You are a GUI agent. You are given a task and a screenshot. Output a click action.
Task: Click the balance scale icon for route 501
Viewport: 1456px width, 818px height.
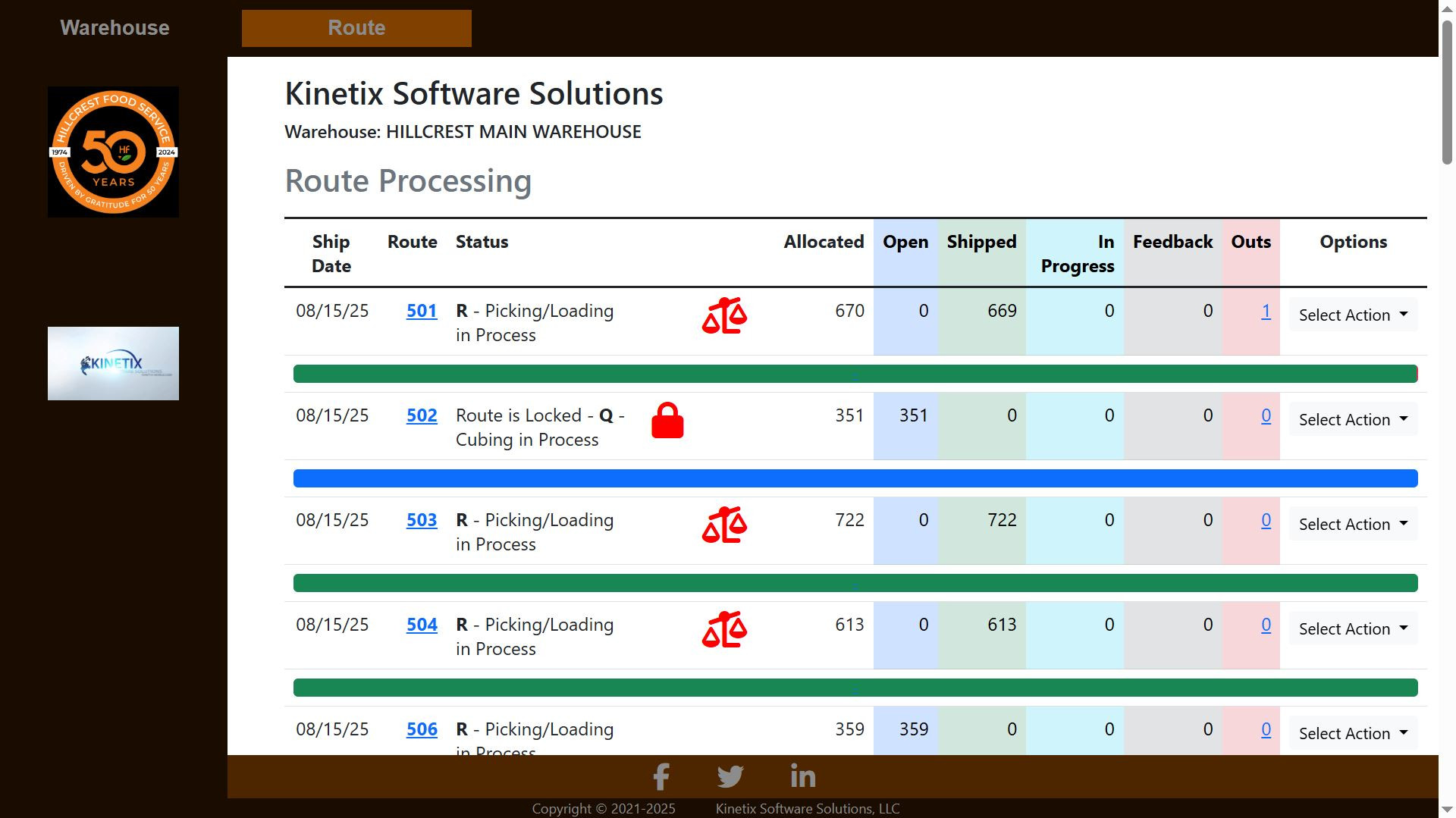pyautogui.click(x=724, y=315)
